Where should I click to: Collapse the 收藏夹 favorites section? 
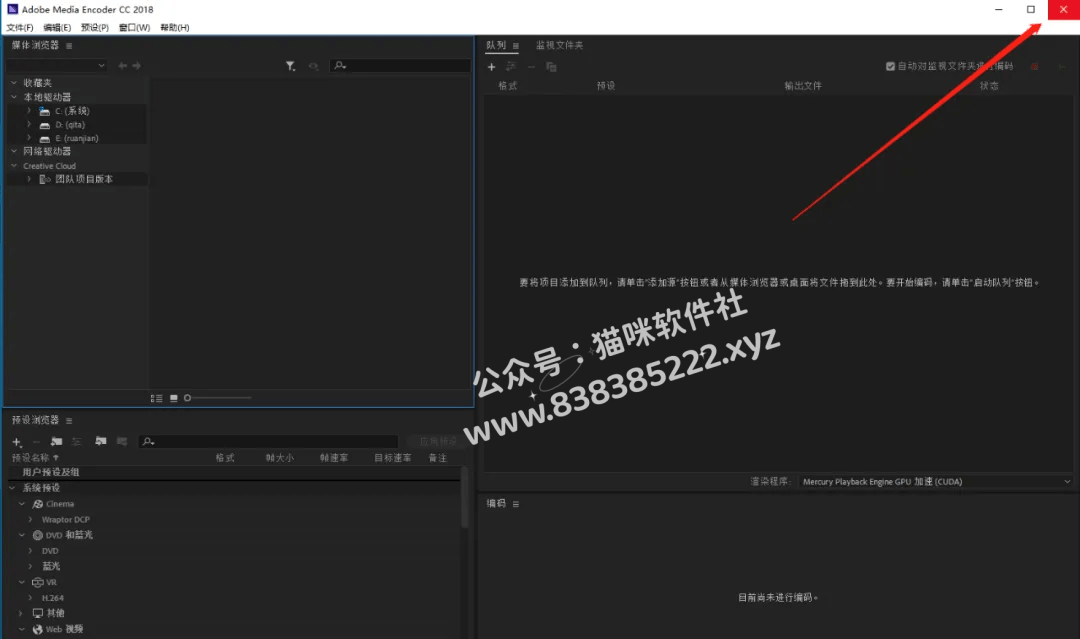(x=14, y=83)
